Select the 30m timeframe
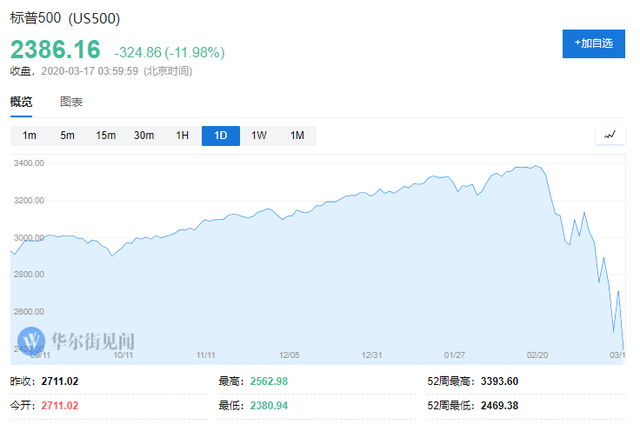This screenshot has height=431, width=640. 144,136
